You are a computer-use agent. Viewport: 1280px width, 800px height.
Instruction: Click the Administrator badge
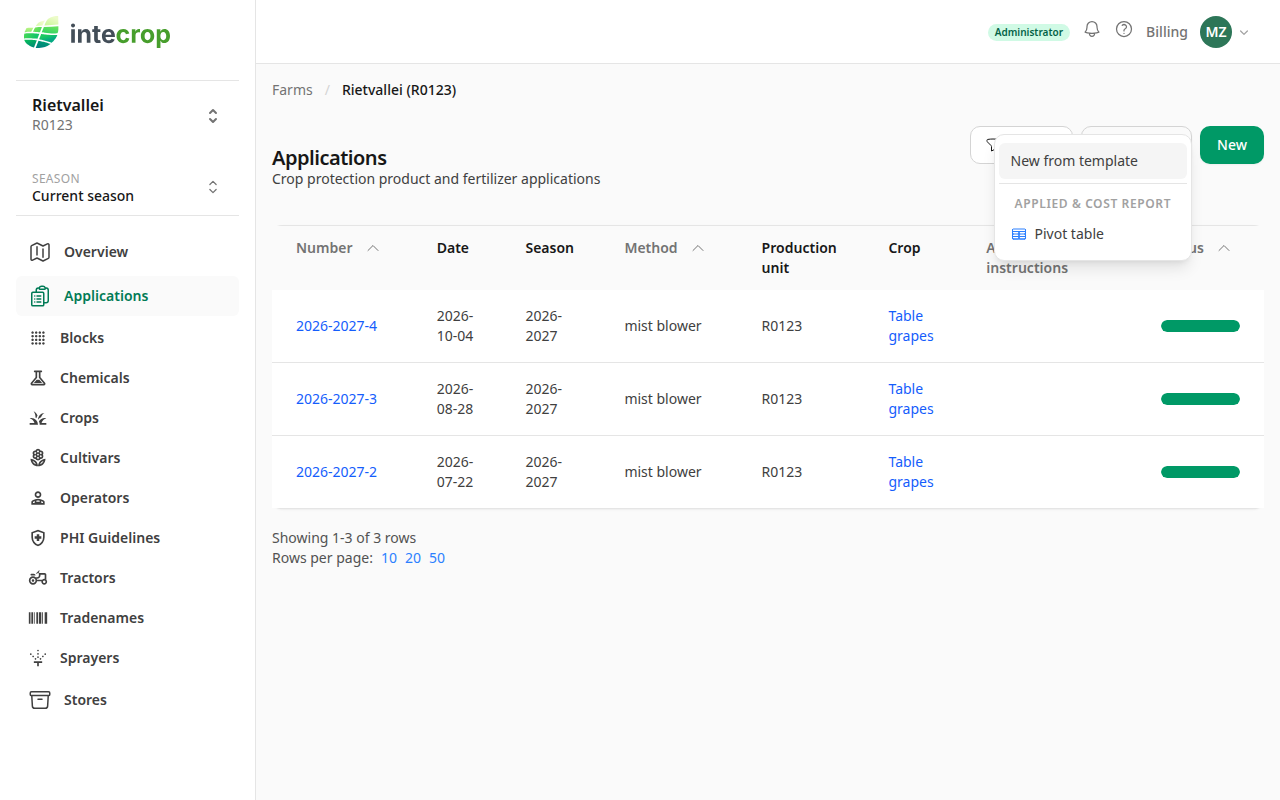click(1029, 32)
